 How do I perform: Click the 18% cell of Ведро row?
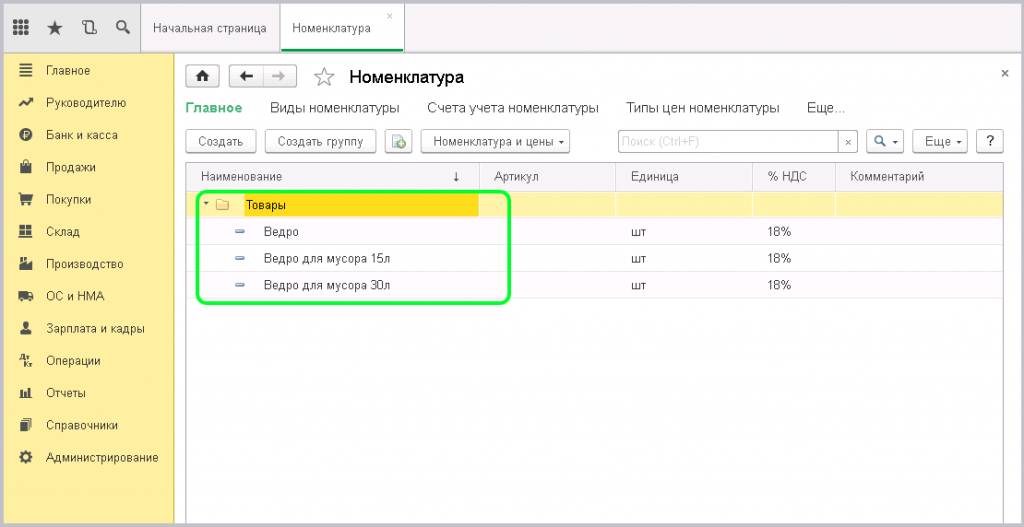coord(793,231)
